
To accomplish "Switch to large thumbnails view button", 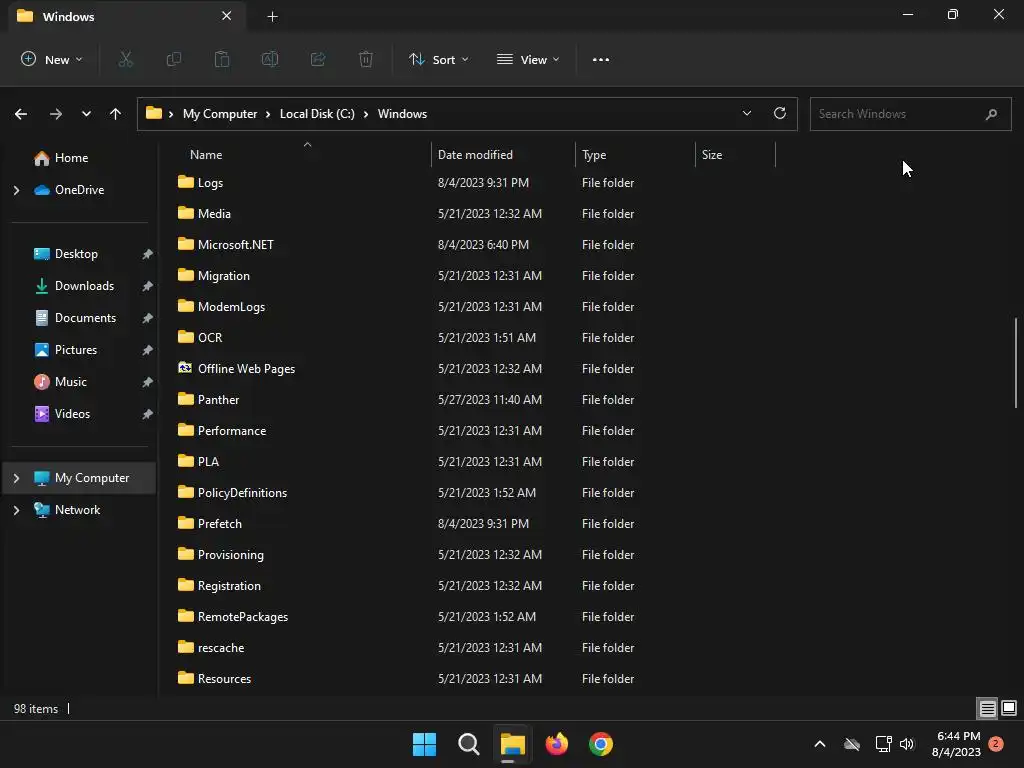I will point(1009,709).
